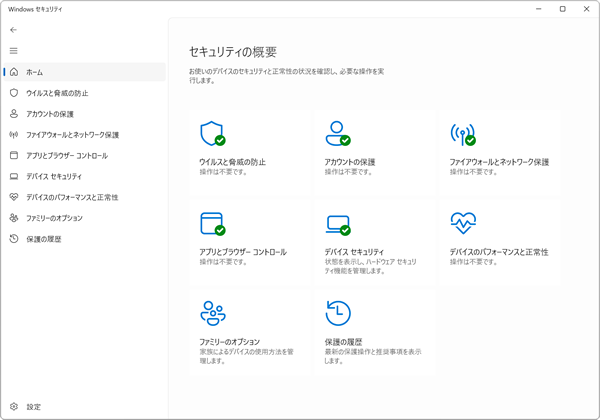Select ホーム in the sidebar

pos(35,72)
